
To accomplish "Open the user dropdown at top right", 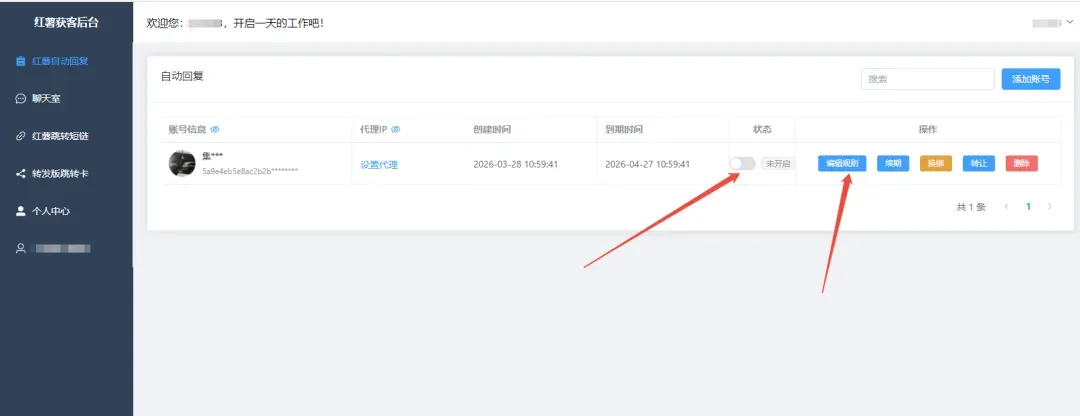I will (1052, 23).
